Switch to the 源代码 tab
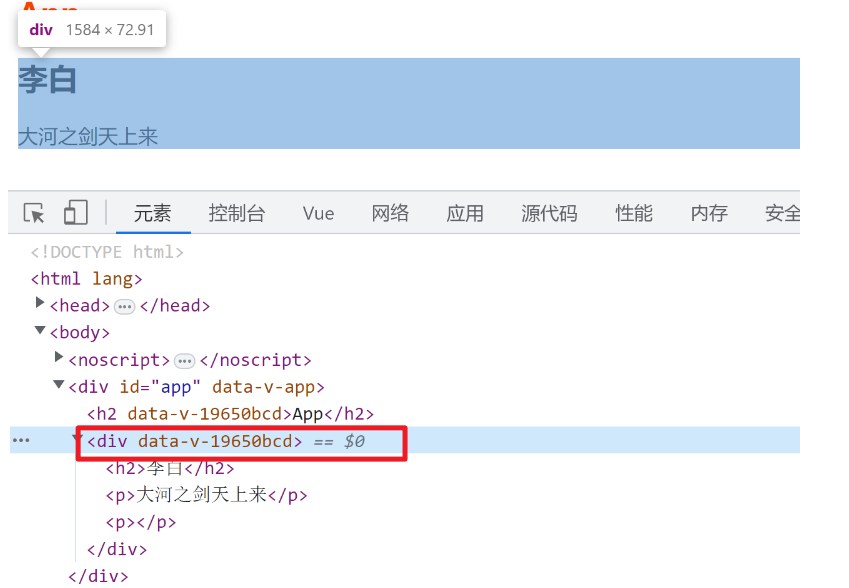The width and height of the screenshot is (849, 588). [549, 213]
